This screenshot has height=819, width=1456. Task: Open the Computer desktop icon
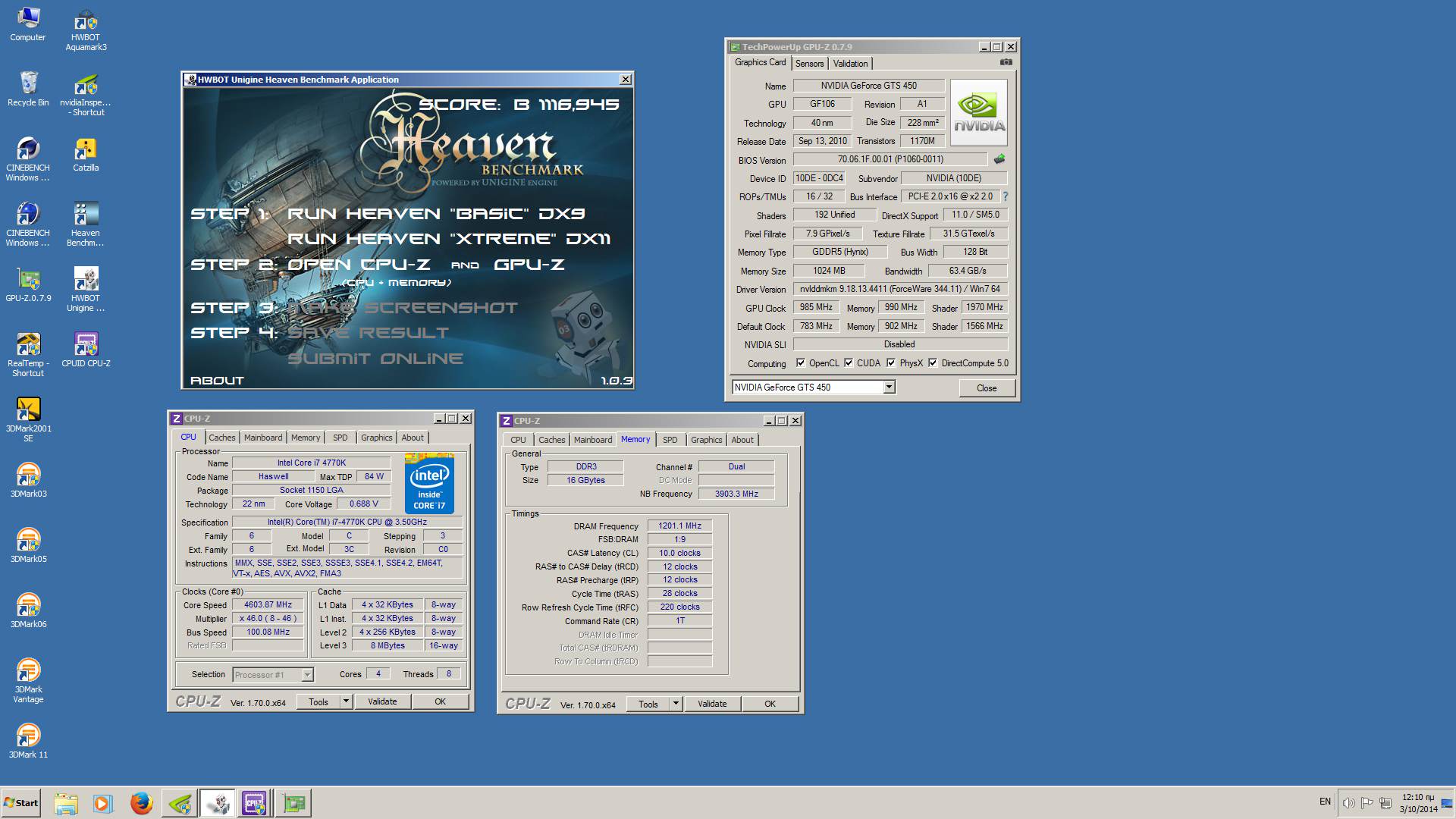pos(28,24)
